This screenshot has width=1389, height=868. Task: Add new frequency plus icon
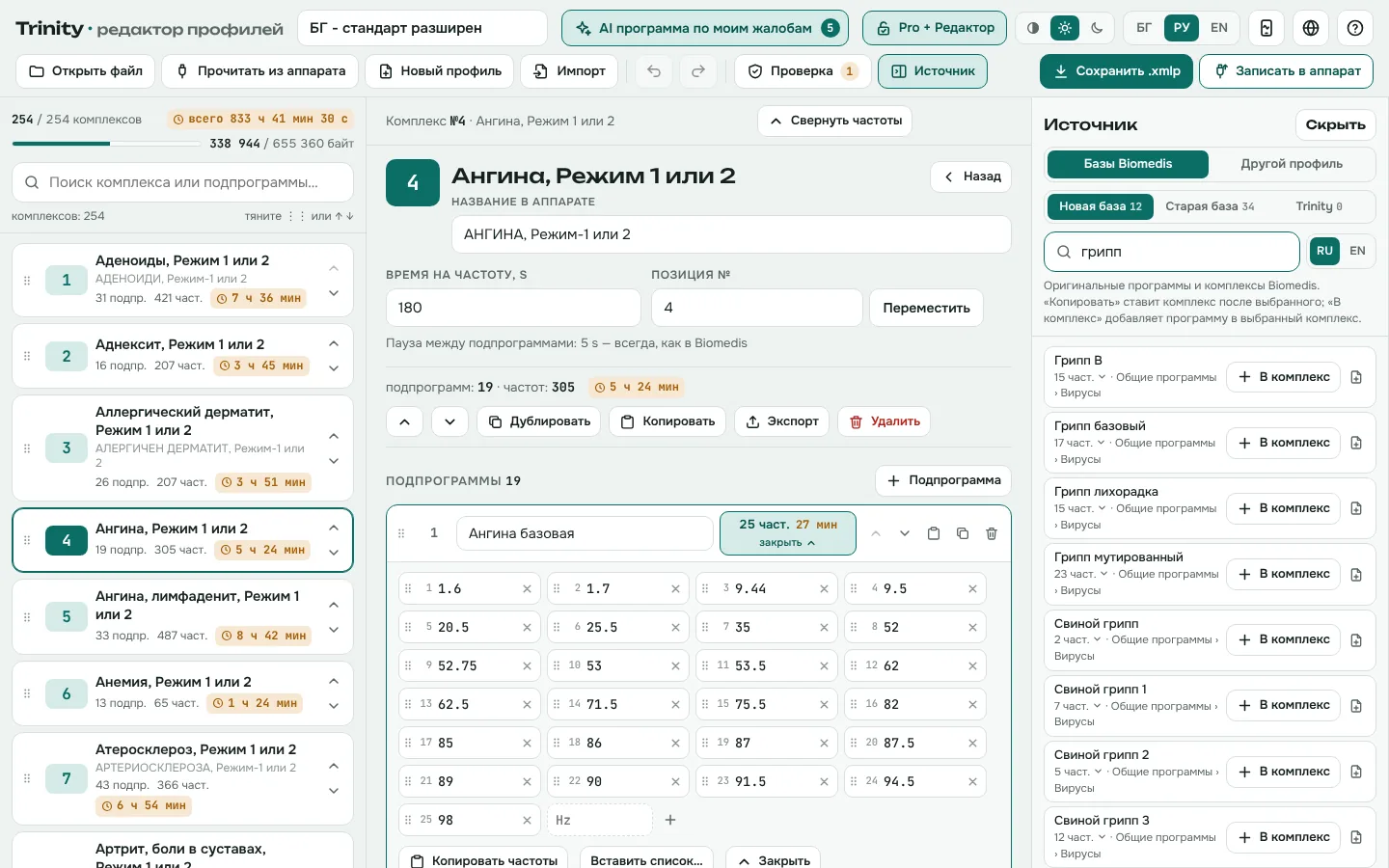click(x=670, y=820)
